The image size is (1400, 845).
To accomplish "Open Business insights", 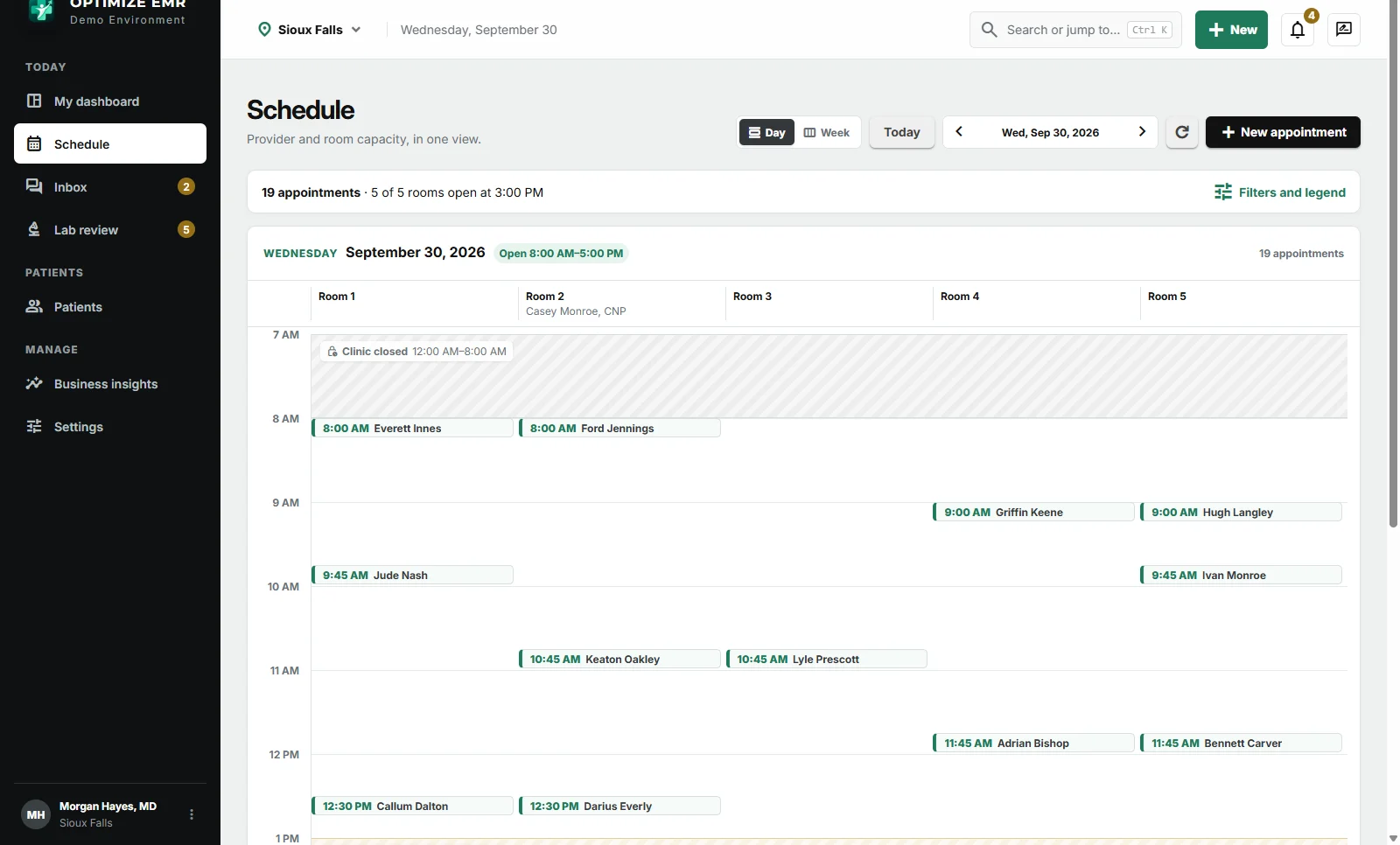I will pos(110,383).
